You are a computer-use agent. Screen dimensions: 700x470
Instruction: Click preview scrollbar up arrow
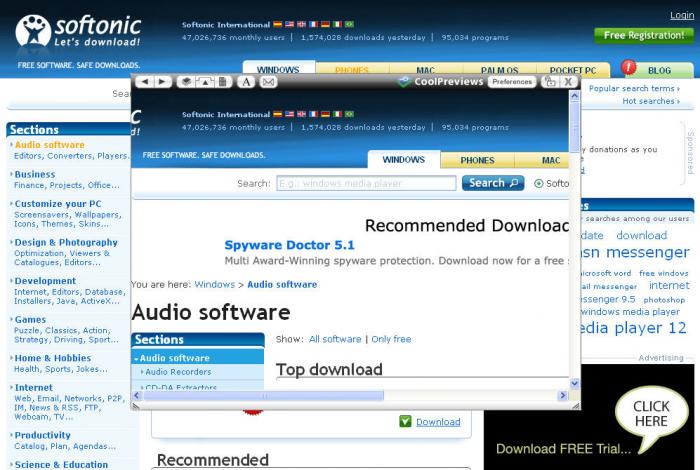[x=575, y=96]
